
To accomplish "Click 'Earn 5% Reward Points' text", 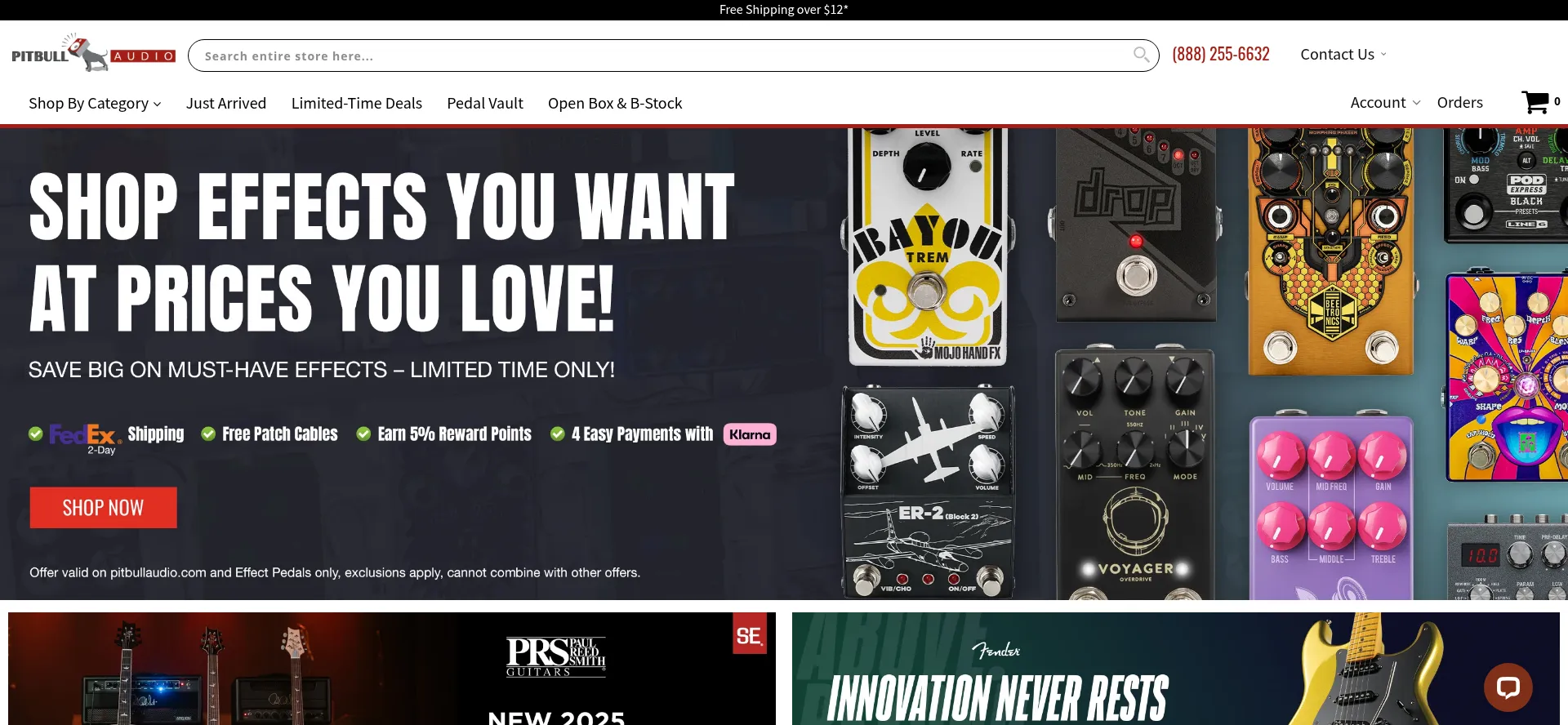I will [x=454, y=434].
